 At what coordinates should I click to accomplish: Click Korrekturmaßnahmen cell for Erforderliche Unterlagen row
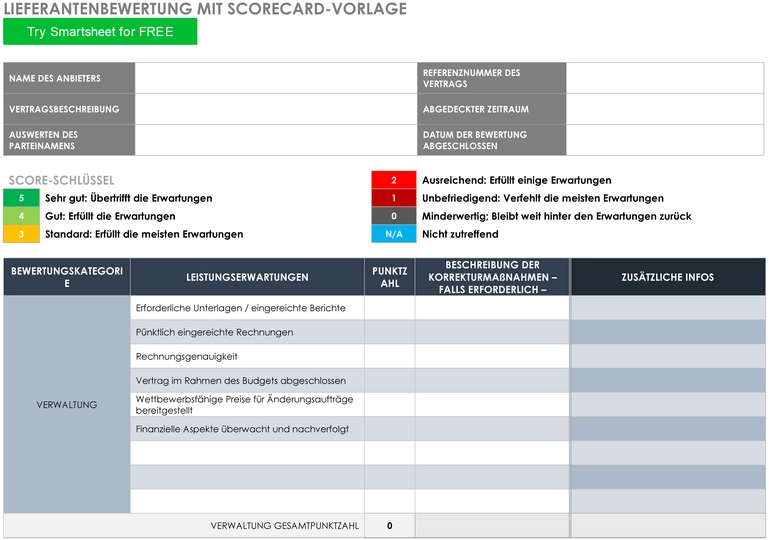(x=492, y=308)
